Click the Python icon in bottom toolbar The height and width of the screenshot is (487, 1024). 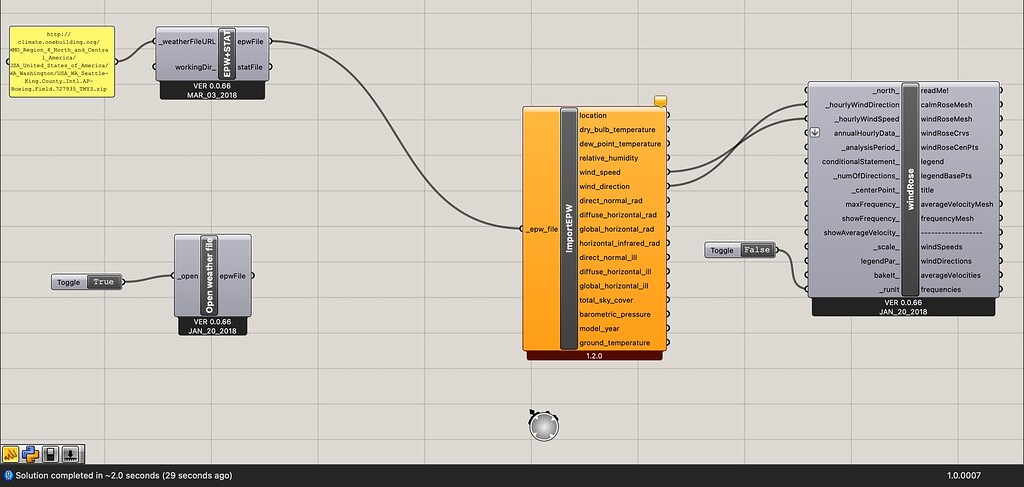tap(32, 453)
